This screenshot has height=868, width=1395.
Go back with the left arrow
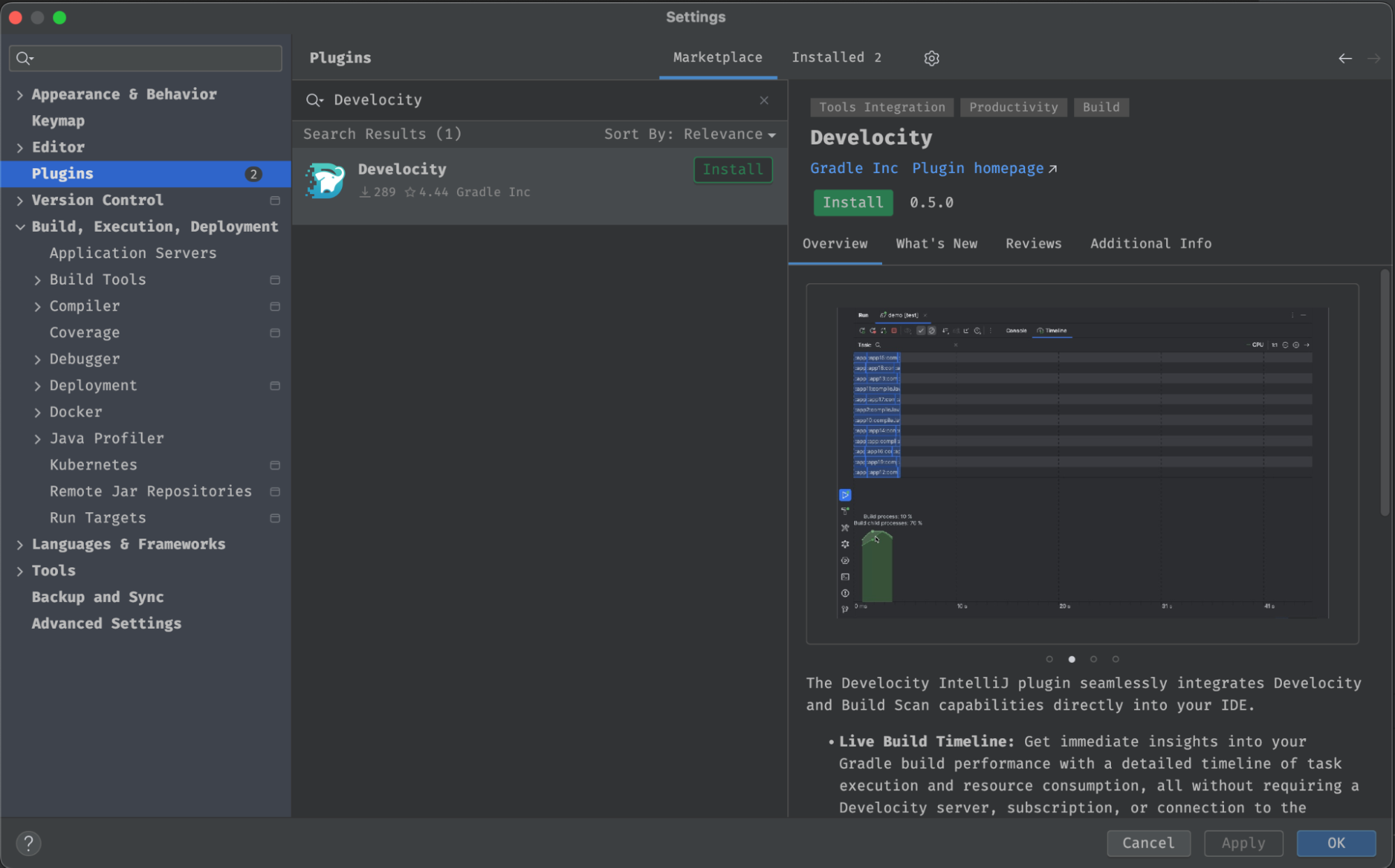pos(1345,59)
